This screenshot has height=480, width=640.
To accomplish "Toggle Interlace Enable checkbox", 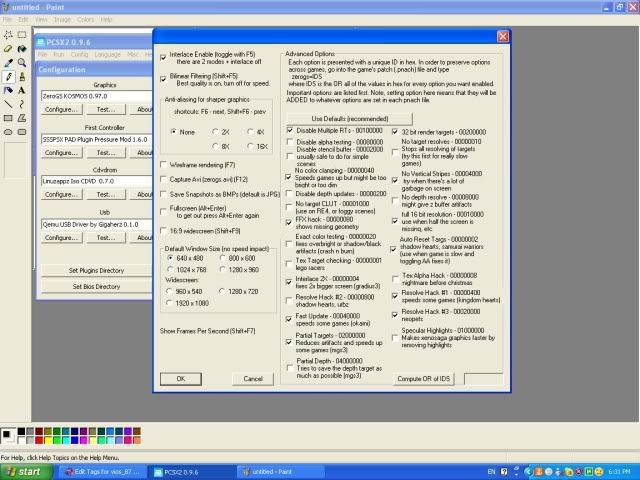I will 163,58.
